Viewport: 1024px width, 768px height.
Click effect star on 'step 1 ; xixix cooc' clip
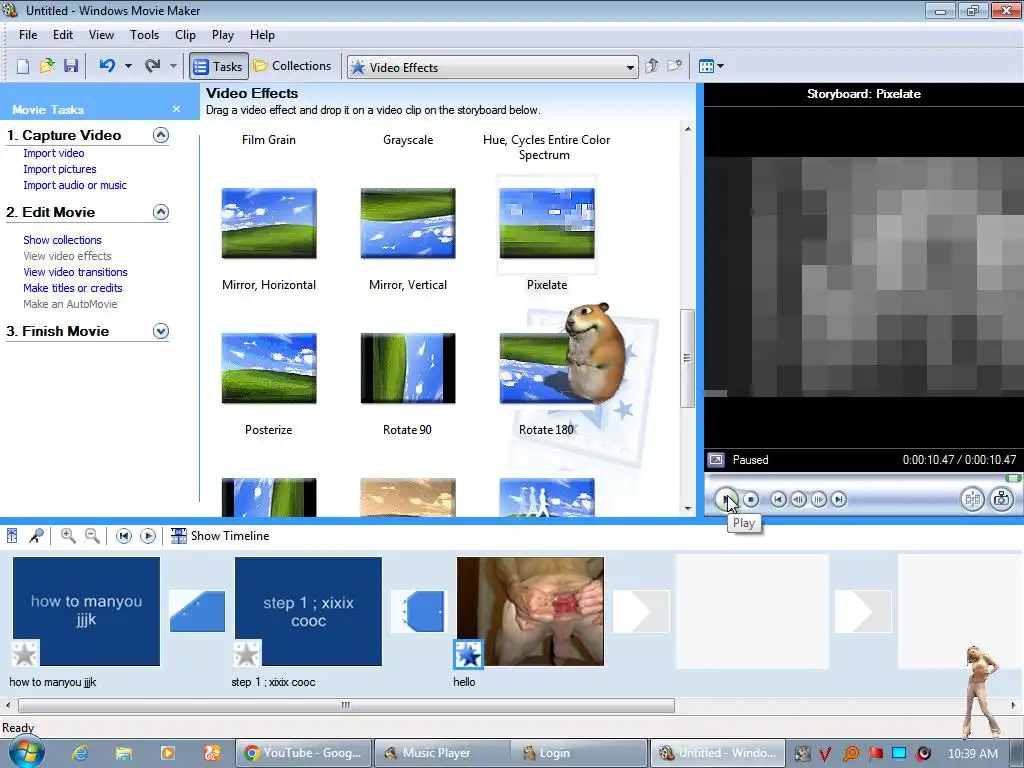click(x=247, y=654)
